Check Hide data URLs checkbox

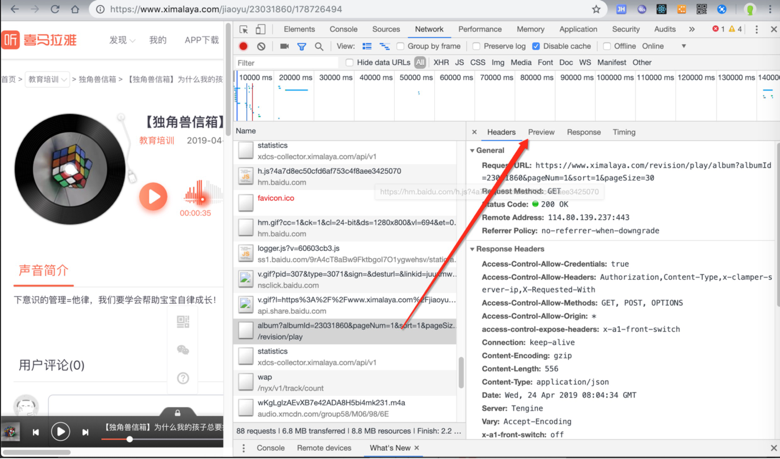[349, 63]
